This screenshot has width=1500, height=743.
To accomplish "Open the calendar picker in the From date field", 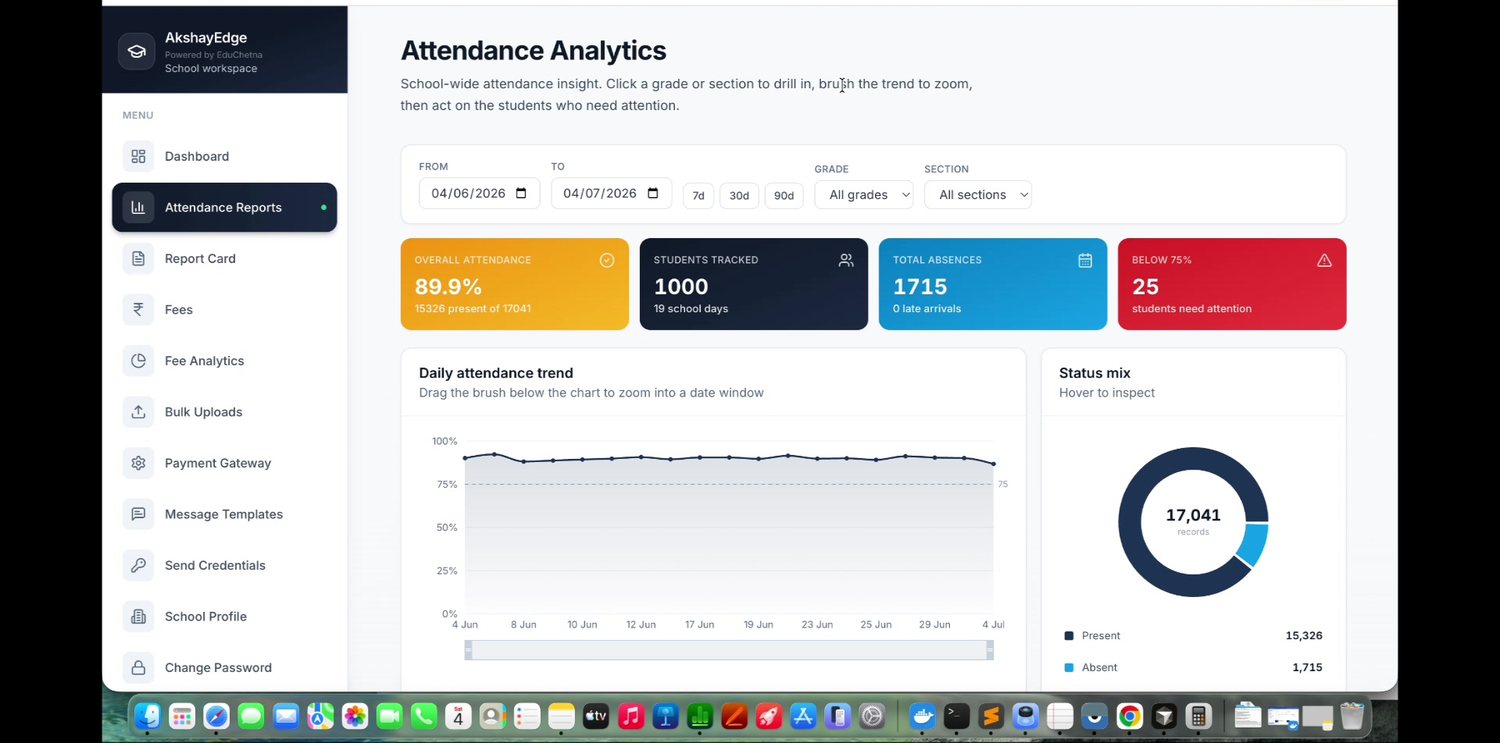I will click(521, 193).
